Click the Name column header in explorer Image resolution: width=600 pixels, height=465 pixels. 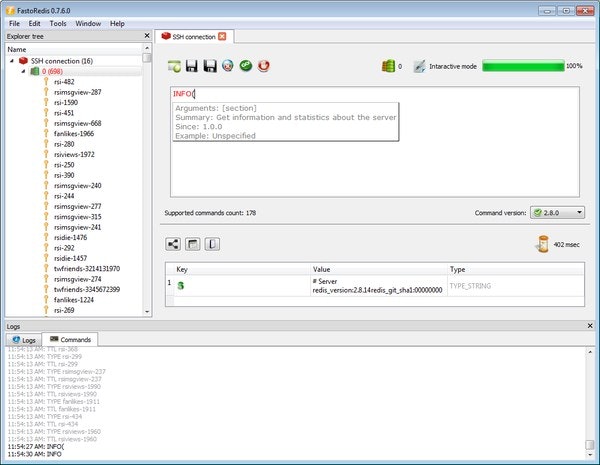tap(74, 49)
